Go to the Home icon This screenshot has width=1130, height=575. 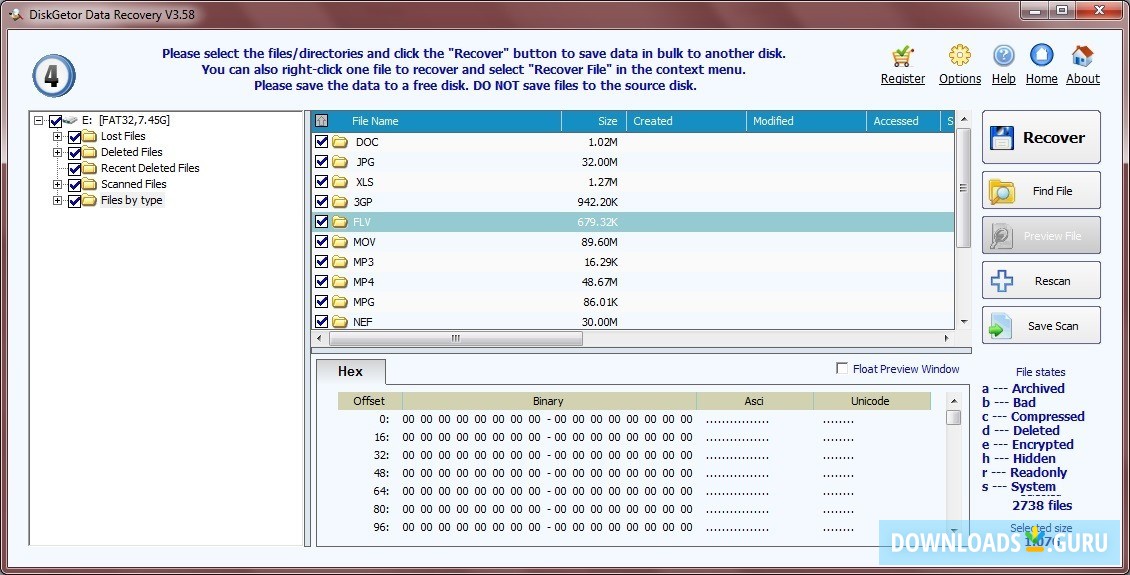1041,55
